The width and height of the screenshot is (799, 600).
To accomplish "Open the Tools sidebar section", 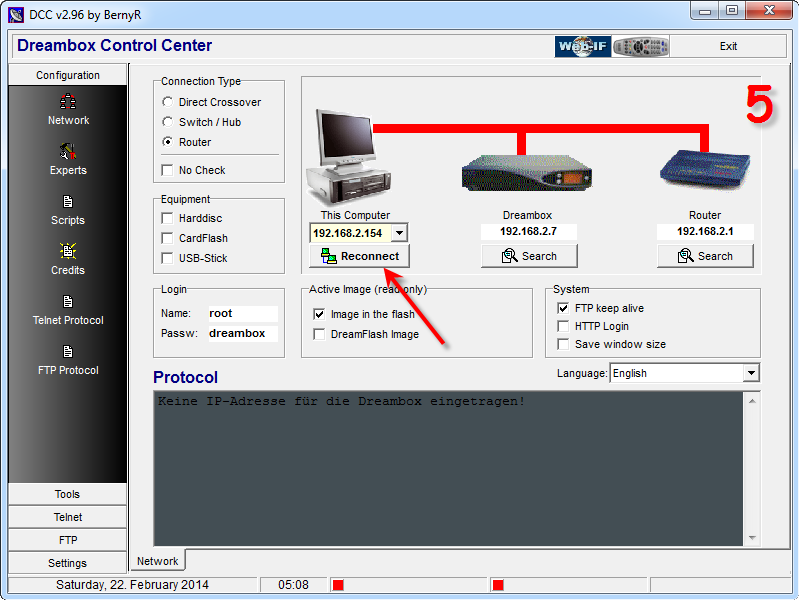I will click(67, 494).
